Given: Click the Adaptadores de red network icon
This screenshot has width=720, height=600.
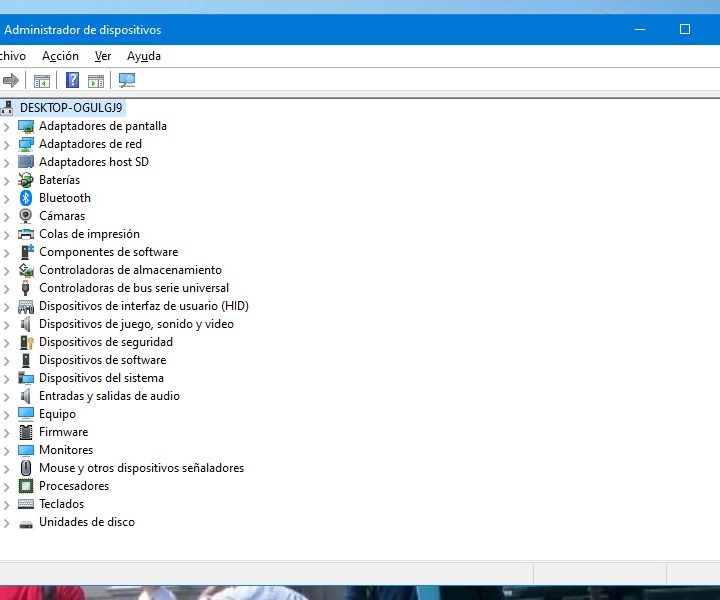Looking at the screenshot, I should pyautogui.click(x=26, y=144).
